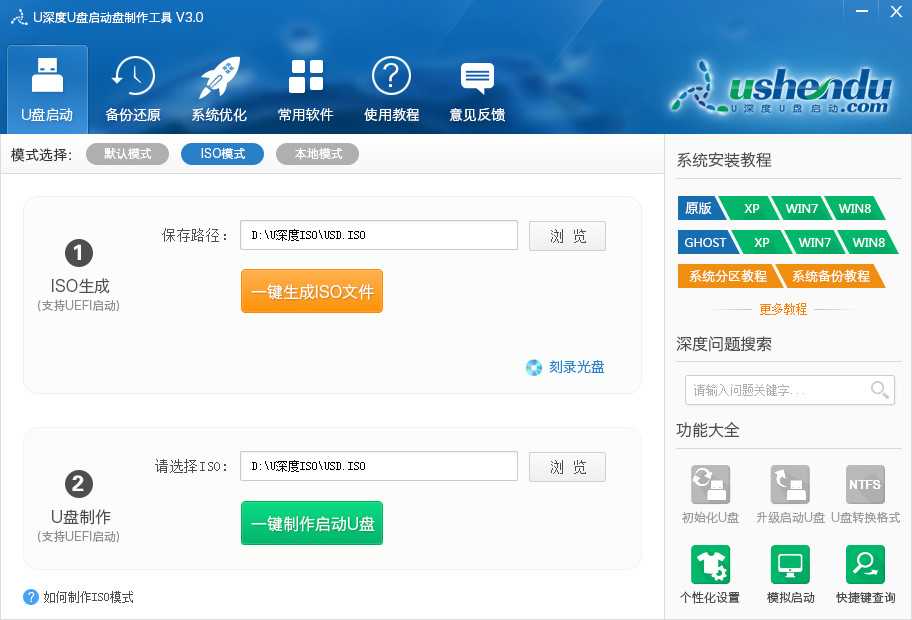
Task: Click the 初始化U盘 icon
Action: coord(710,484)
